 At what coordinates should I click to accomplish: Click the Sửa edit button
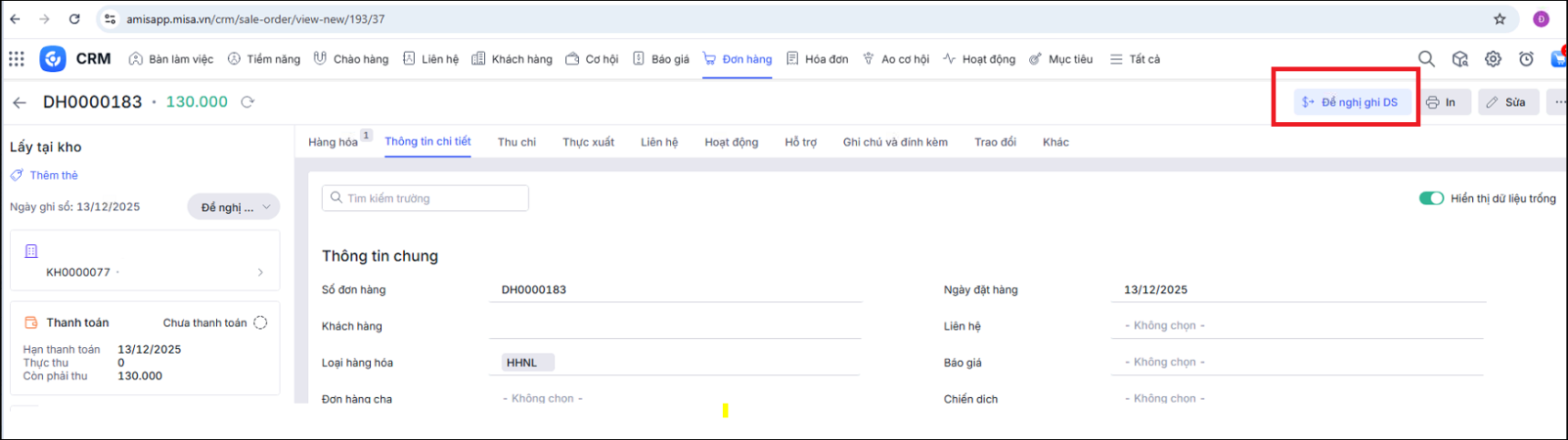[1508, 102]
